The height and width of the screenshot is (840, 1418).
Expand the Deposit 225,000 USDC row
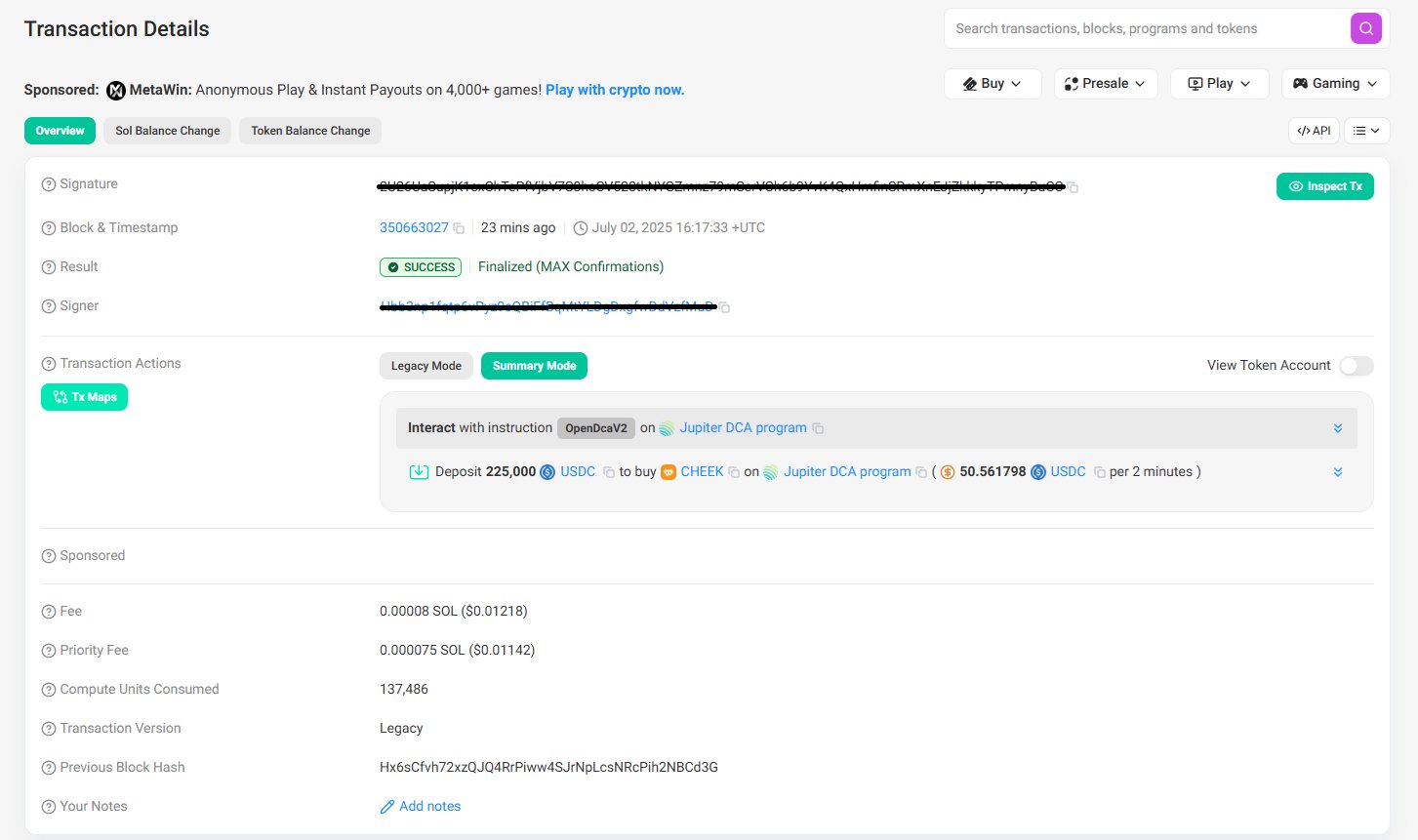coord(1338,472)
